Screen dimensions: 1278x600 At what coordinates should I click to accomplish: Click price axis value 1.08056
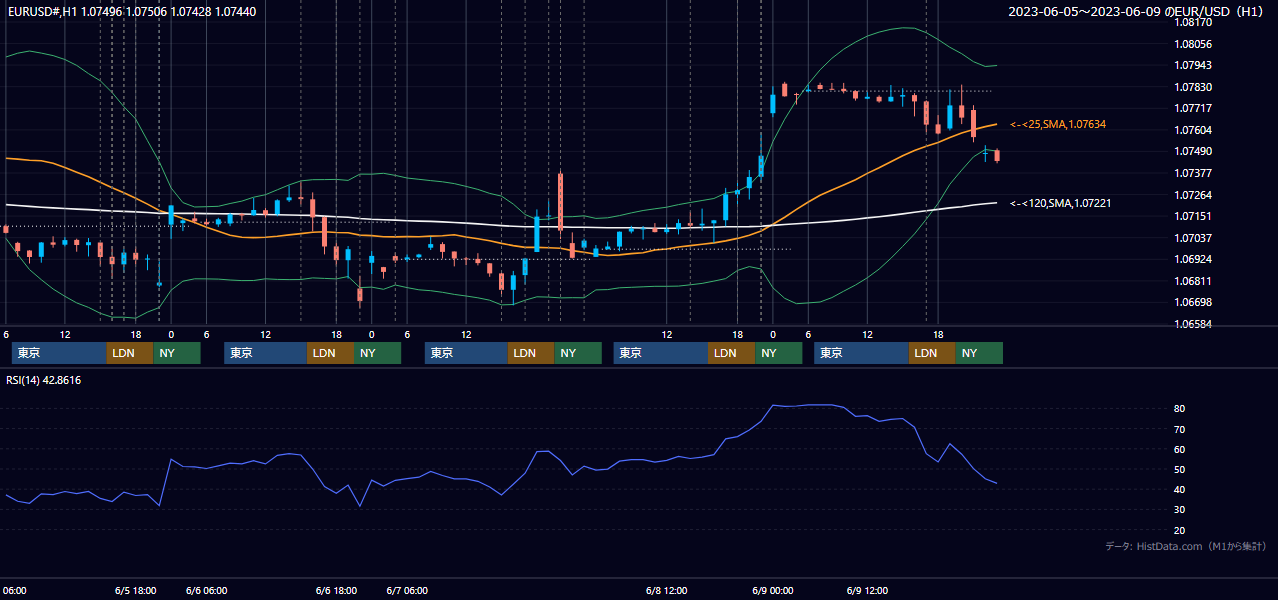tap(1194, 44)
